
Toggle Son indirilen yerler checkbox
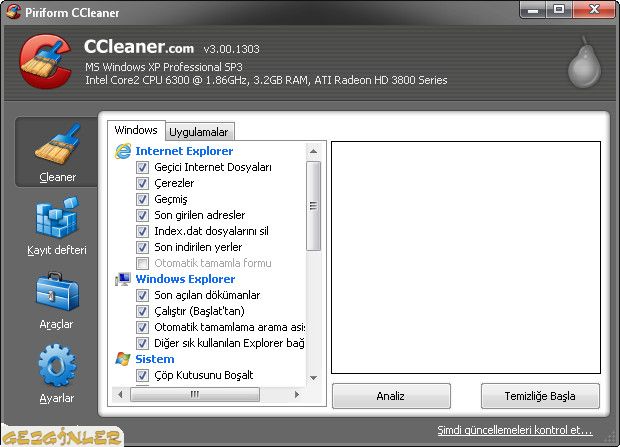click(142, 247)
